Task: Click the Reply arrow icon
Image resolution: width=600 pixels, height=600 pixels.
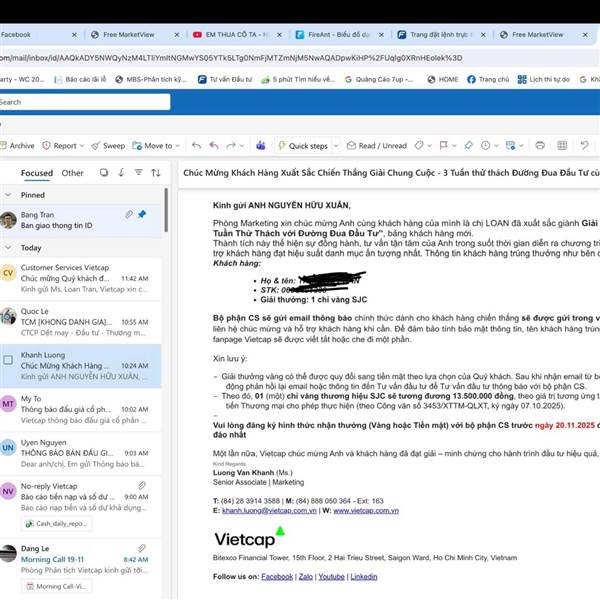Action: (x=196, y=146)
